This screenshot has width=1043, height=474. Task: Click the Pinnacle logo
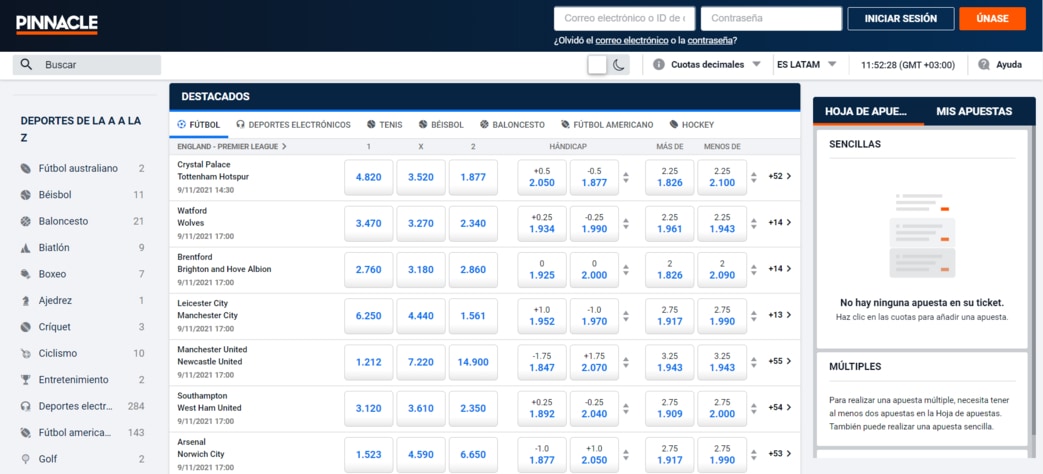(57, 25)
